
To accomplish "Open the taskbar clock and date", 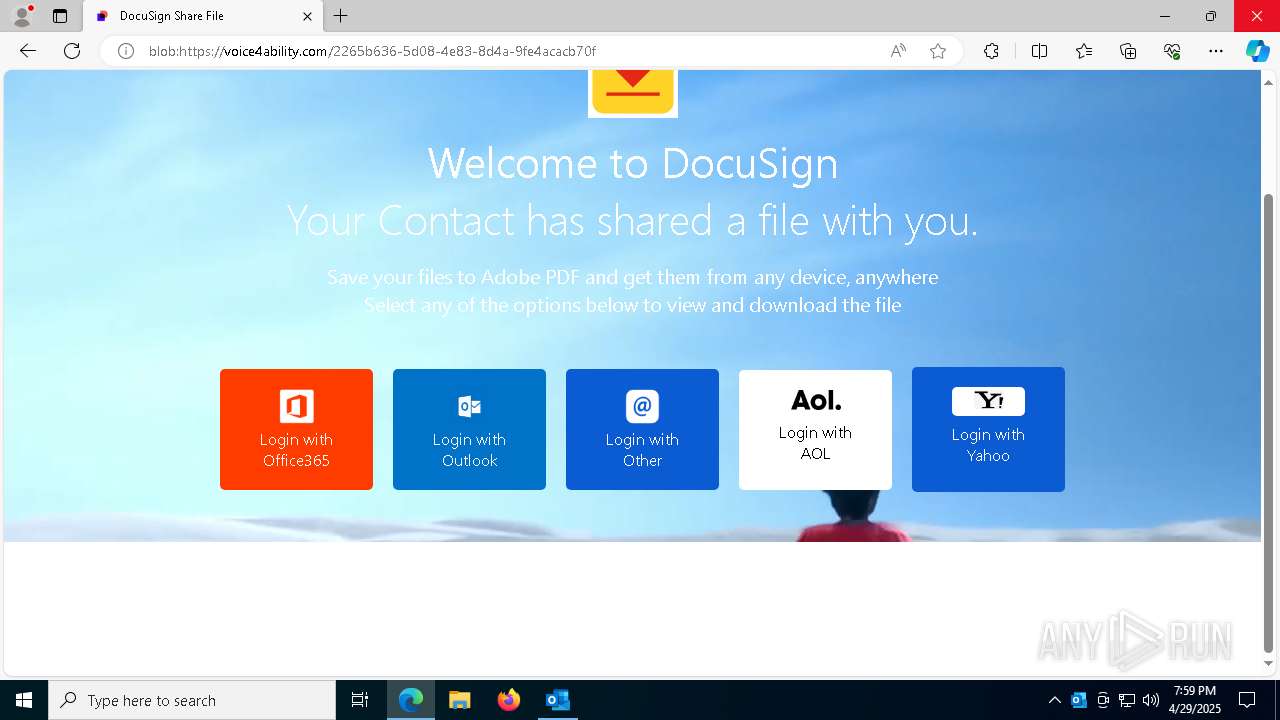I will pyautogui.click(x=1195, y=700).
